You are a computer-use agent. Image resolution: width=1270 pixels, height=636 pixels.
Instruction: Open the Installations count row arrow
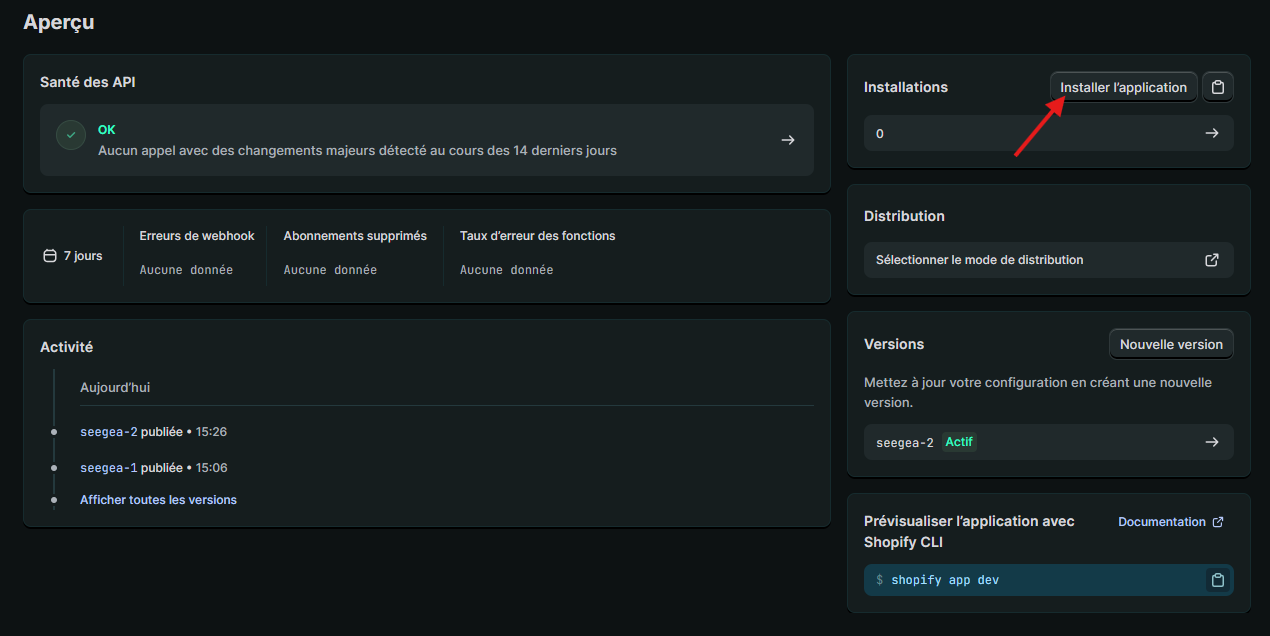(1212, 133)
